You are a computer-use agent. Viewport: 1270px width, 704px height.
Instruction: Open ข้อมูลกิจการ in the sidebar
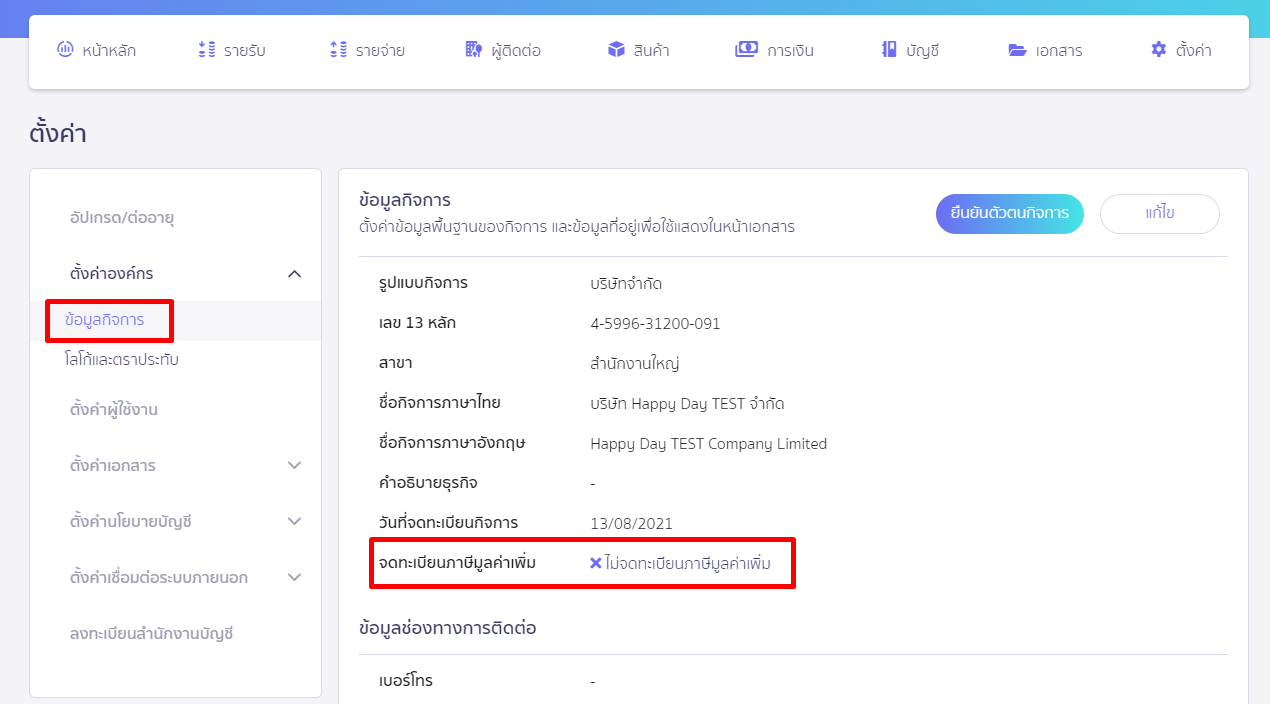105,321
